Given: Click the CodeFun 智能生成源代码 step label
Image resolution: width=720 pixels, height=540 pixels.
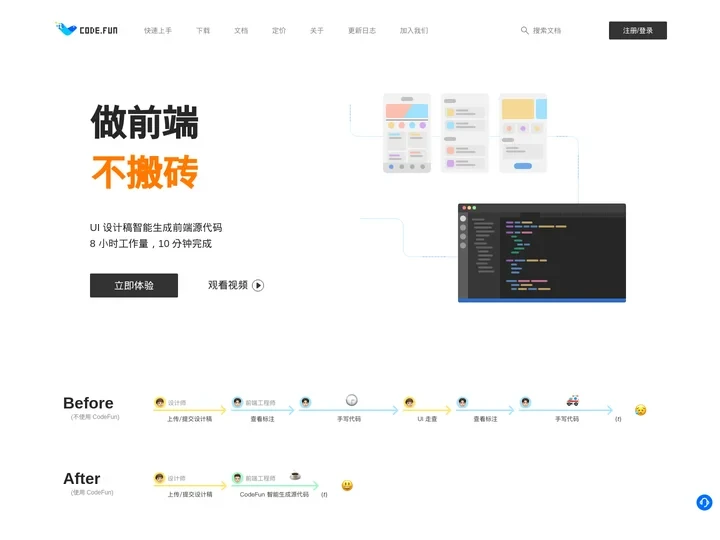Looking at the screenshot, I should click(274, 495).
